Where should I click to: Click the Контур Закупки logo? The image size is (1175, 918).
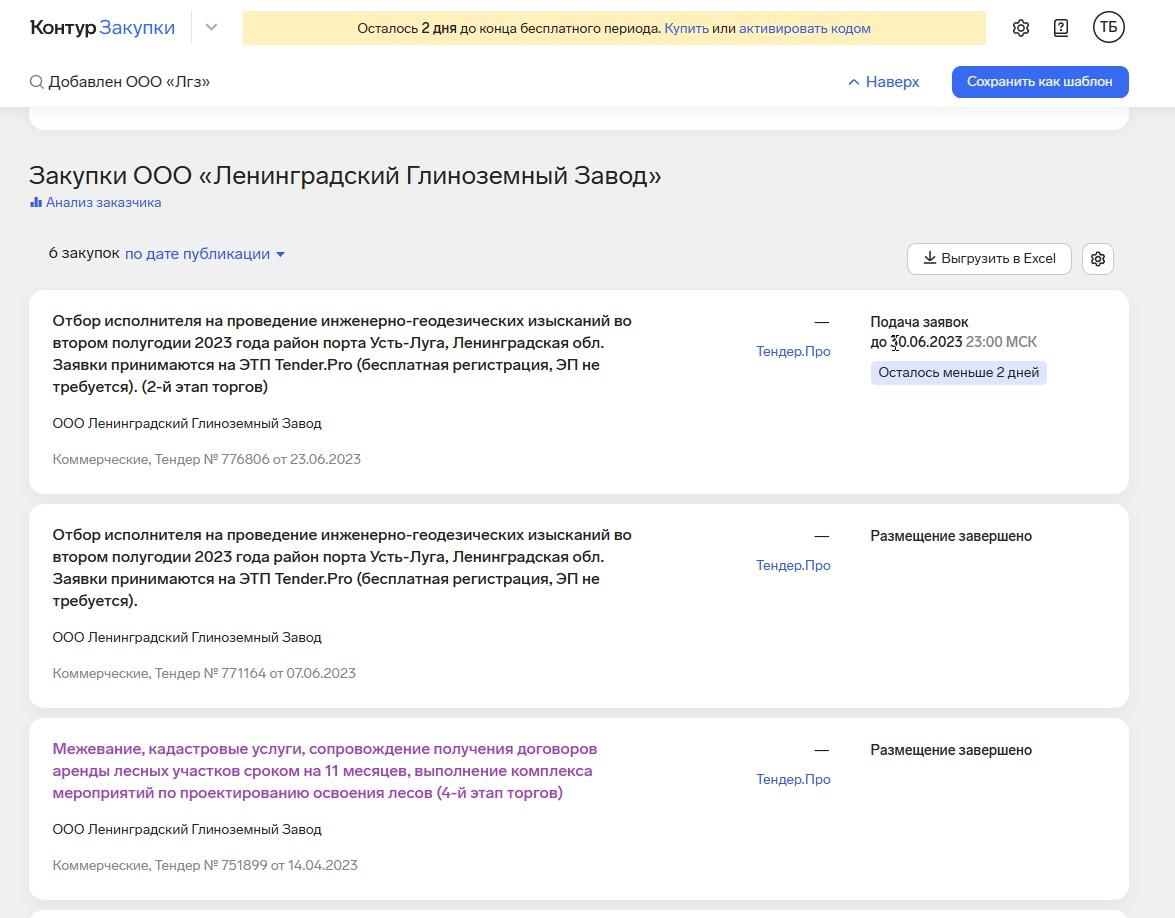click(x=102, y=28)
